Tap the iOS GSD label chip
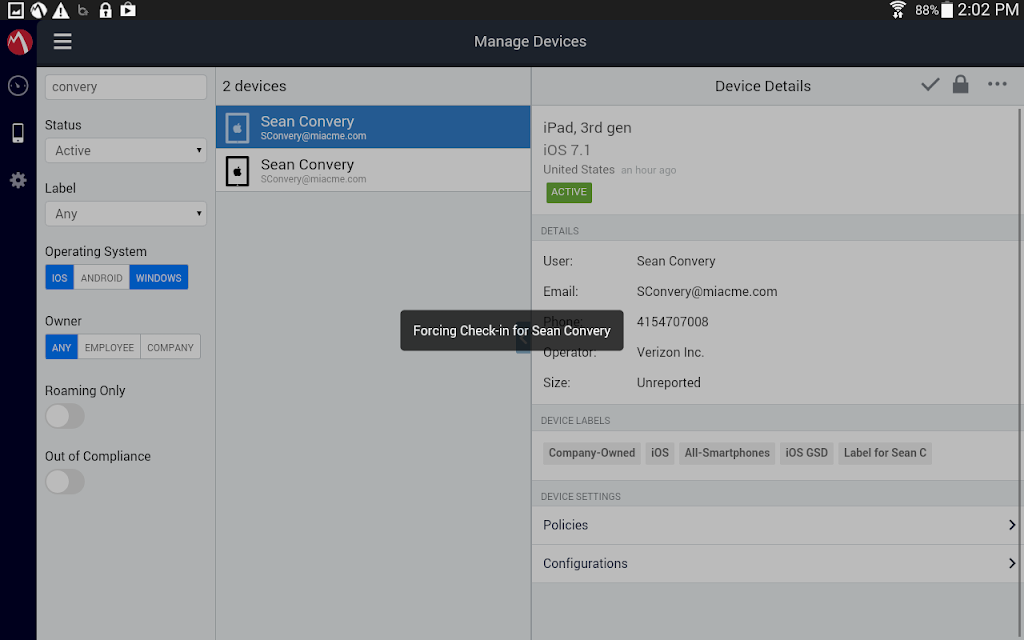 click(807, 453)
